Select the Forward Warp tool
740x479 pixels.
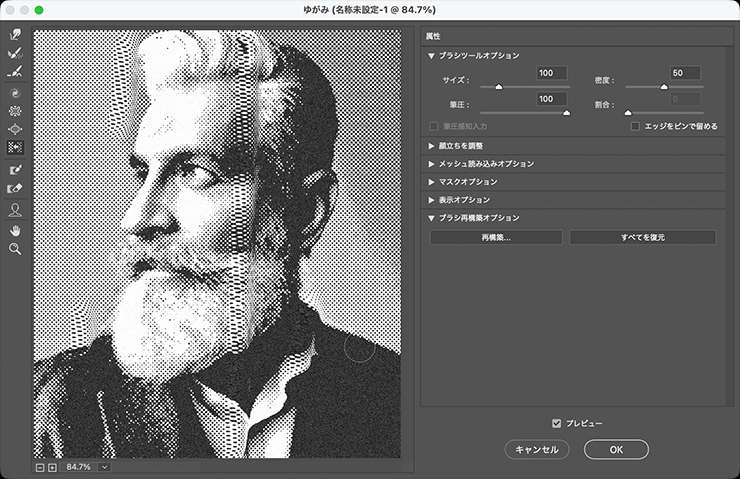15,35
